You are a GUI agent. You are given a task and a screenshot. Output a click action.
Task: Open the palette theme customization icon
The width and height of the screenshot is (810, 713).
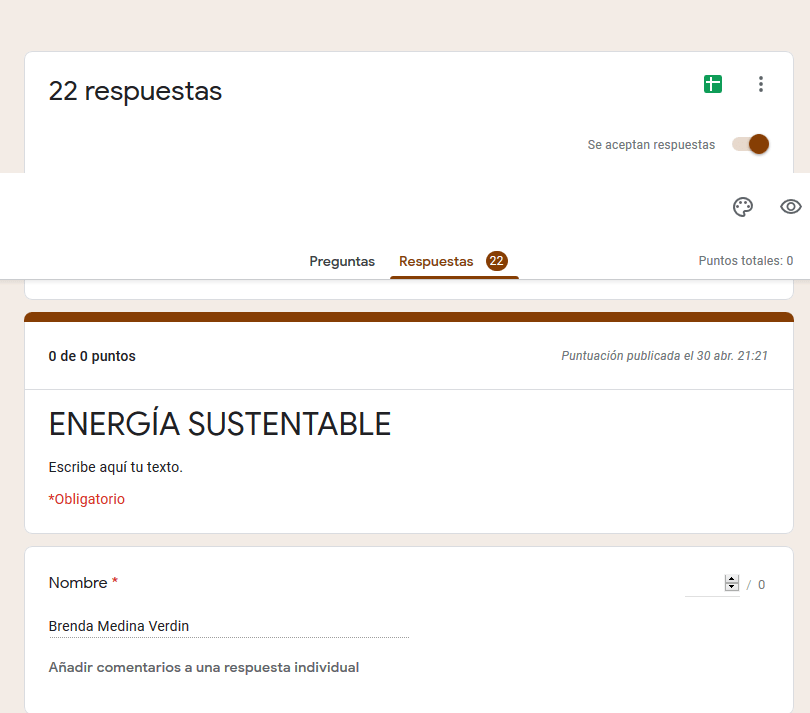[x=742, y=207]
